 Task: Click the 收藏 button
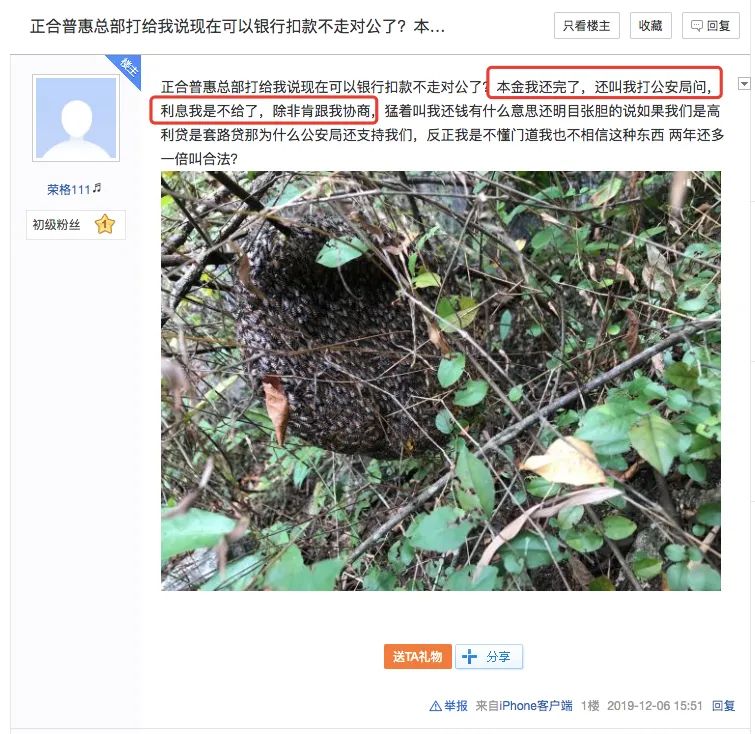pos(651,26)
